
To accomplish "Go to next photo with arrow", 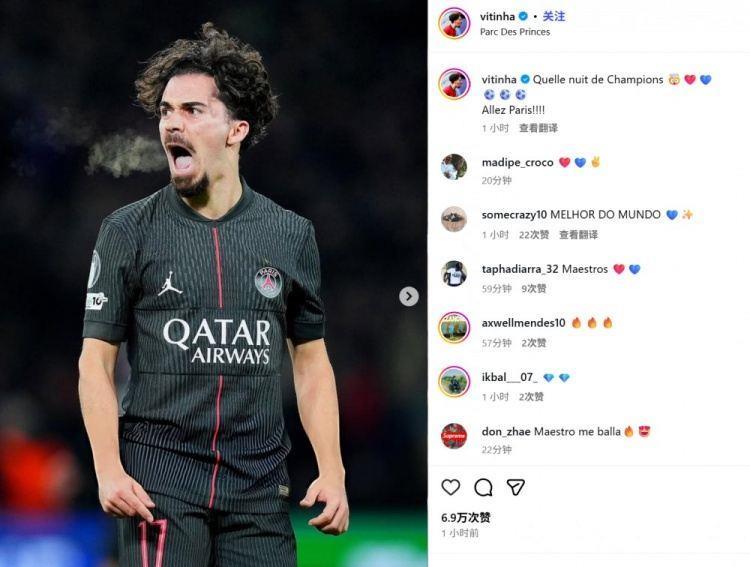I will pos(408,297).
